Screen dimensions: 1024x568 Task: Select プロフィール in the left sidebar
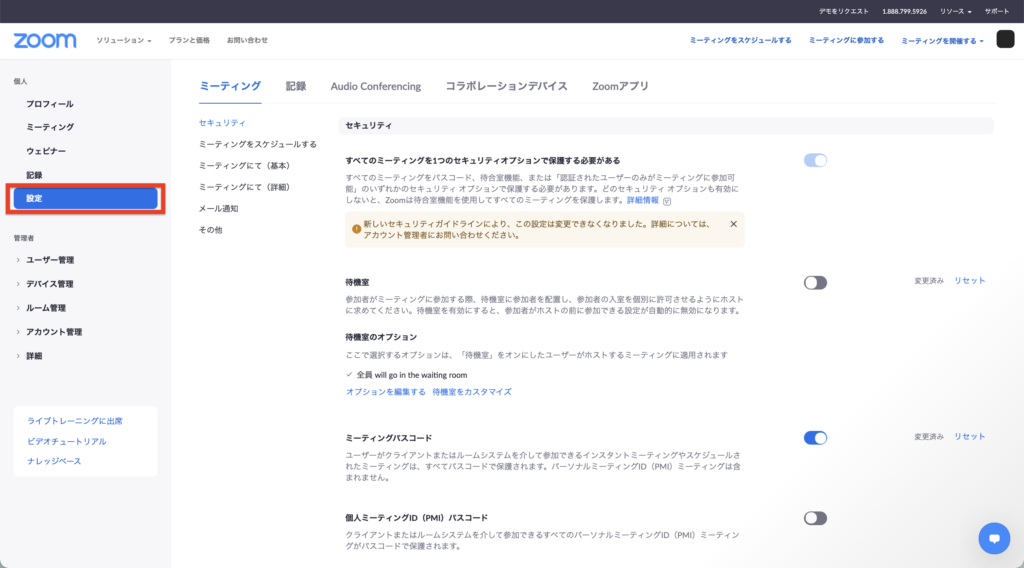tap(49, 104)
